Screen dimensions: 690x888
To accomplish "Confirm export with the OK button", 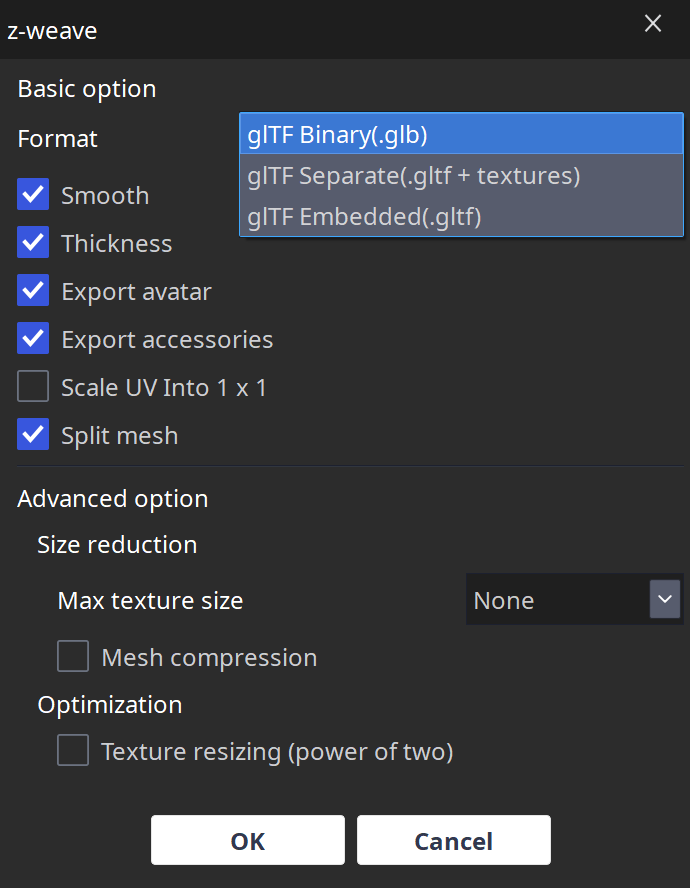I will pyautogui.click(x=248, y=841).
